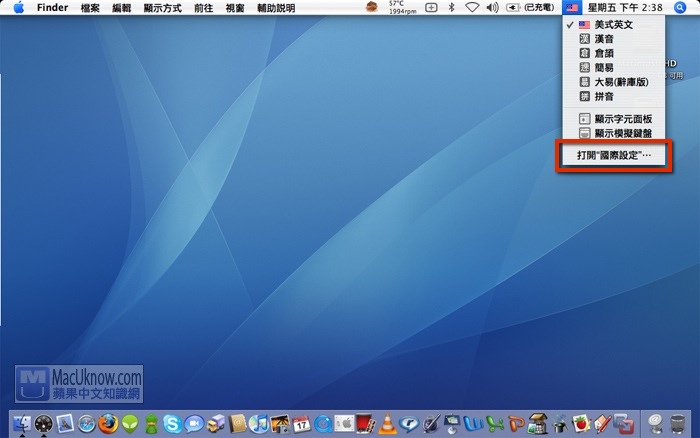
Task: Open Microsoft Excel green X icon
Action: click(495, 423)
